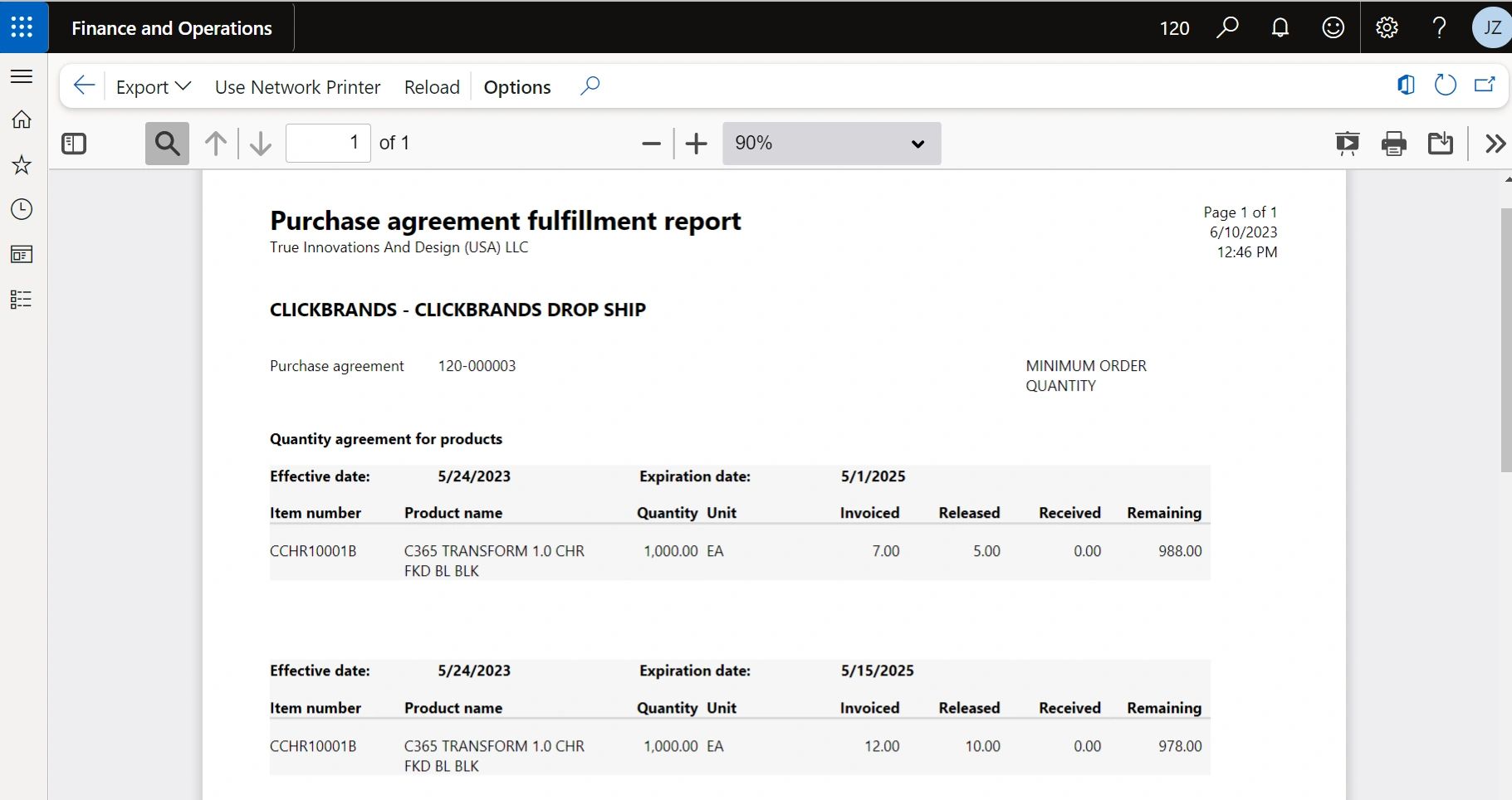Viewport: 1512px width, 800px height.
Task: Expand more toolbar options chevron
Action: tap(1495, 144)
